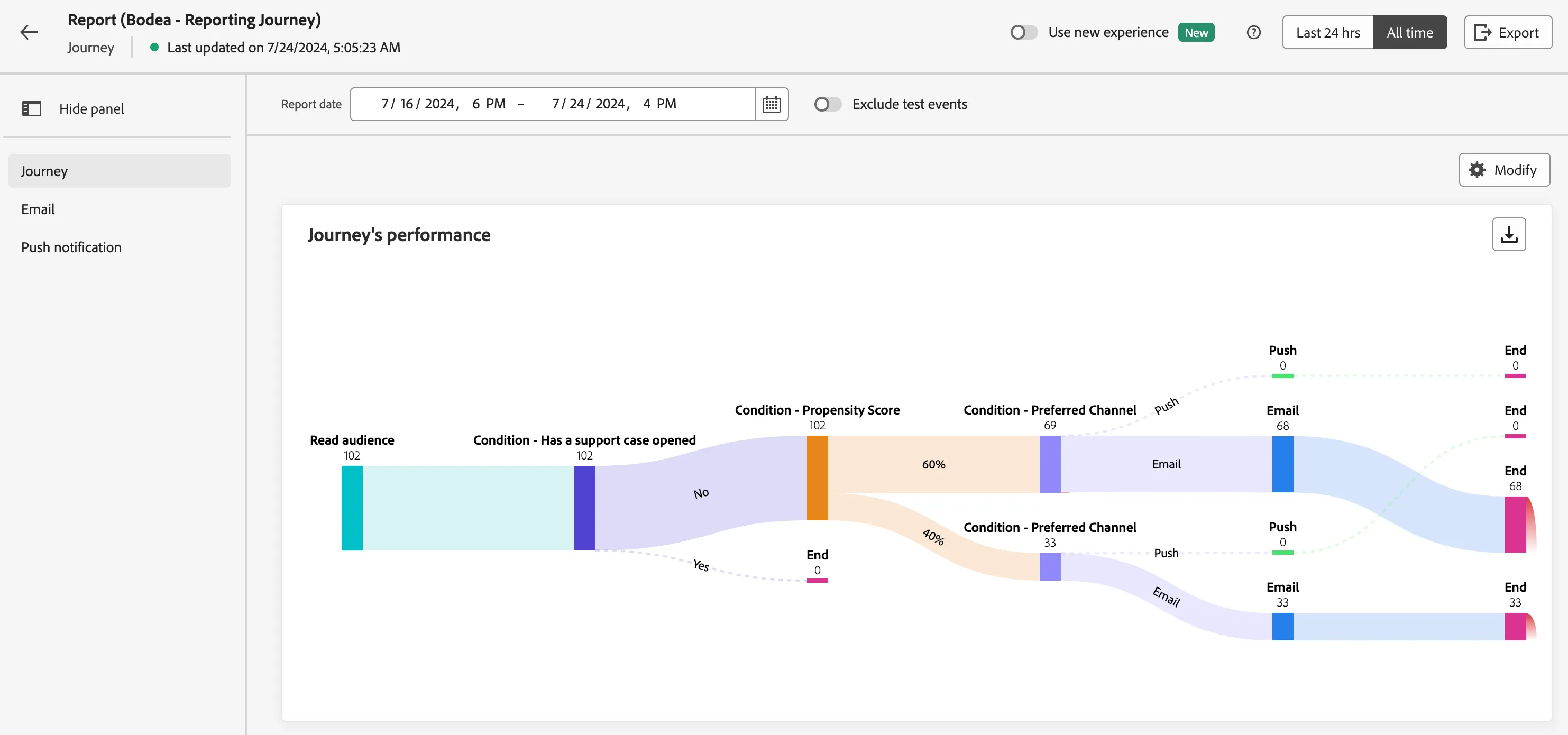Click the Preferred Channel 33 node
Screen dimensions: 1568x735
click(x=1049, y=566)
